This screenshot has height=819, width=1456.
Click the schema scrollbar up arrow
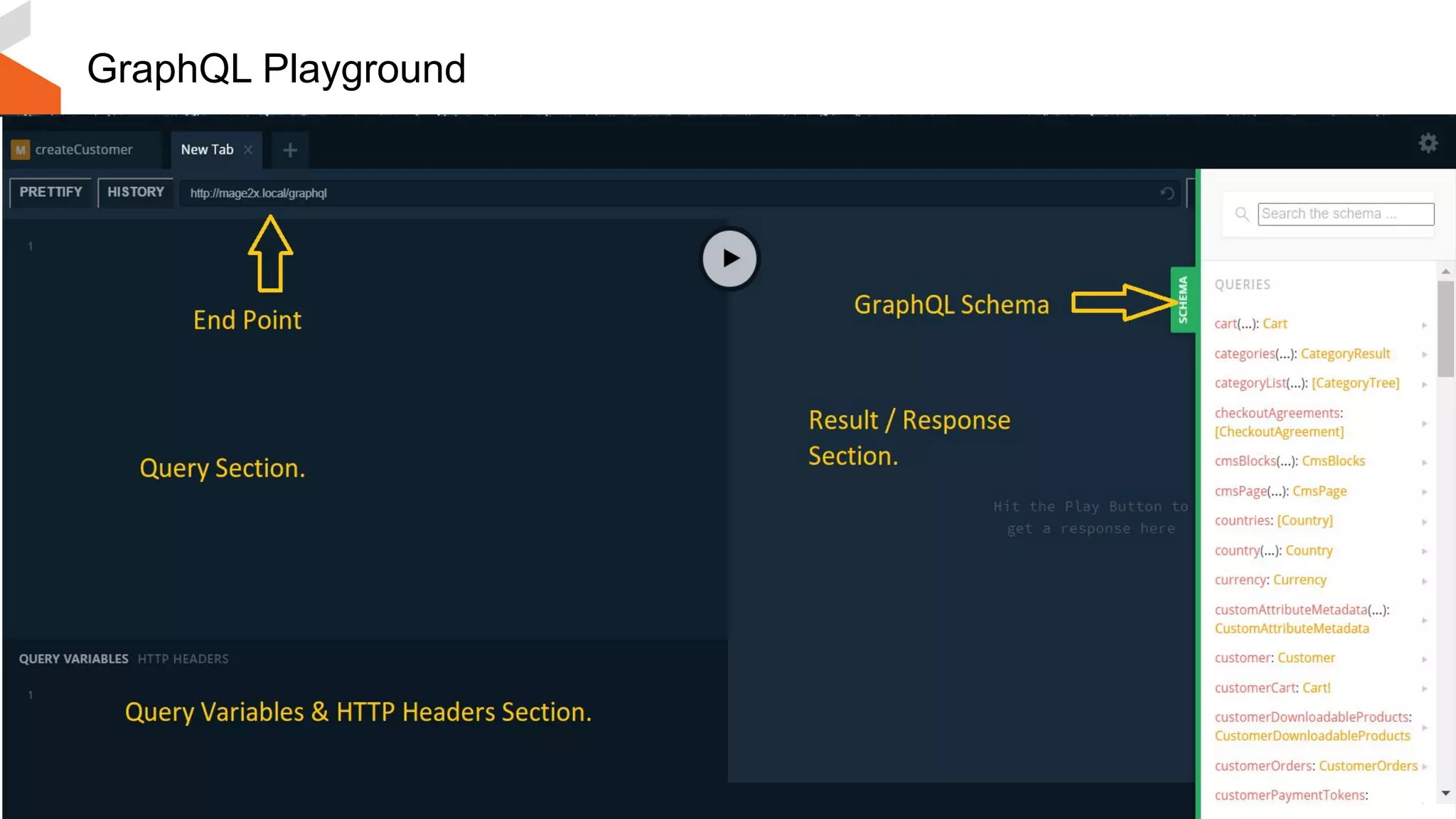click(x=1445, y=272)
